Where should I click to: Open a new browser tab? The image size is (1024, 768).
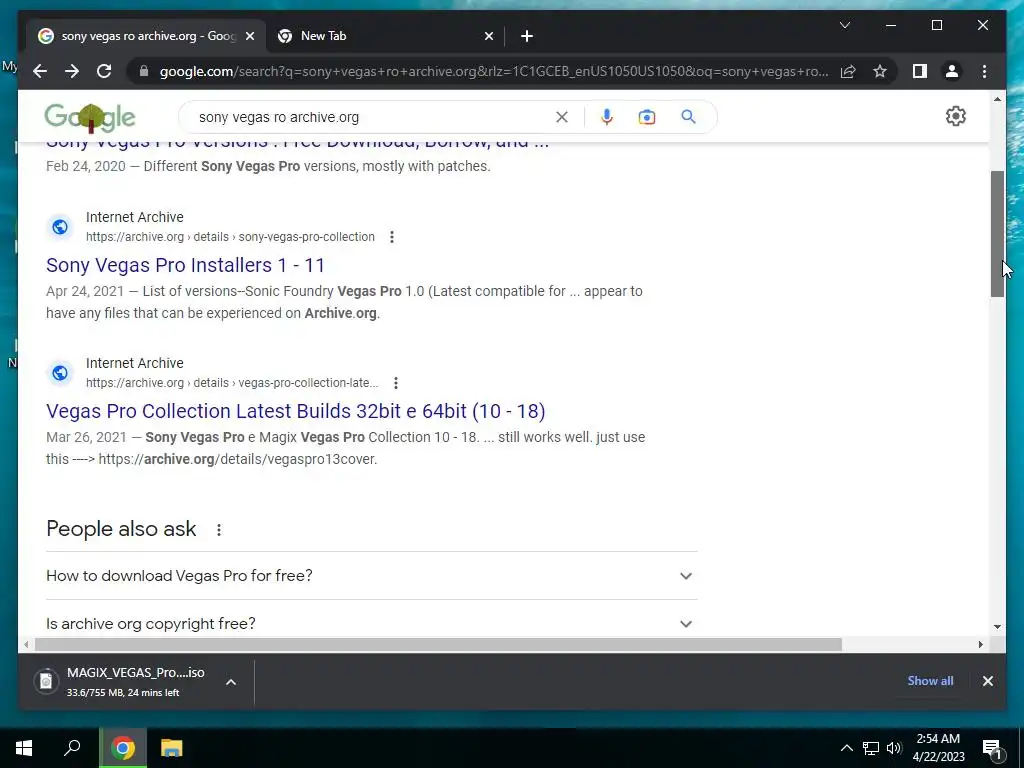coord(527,37)
